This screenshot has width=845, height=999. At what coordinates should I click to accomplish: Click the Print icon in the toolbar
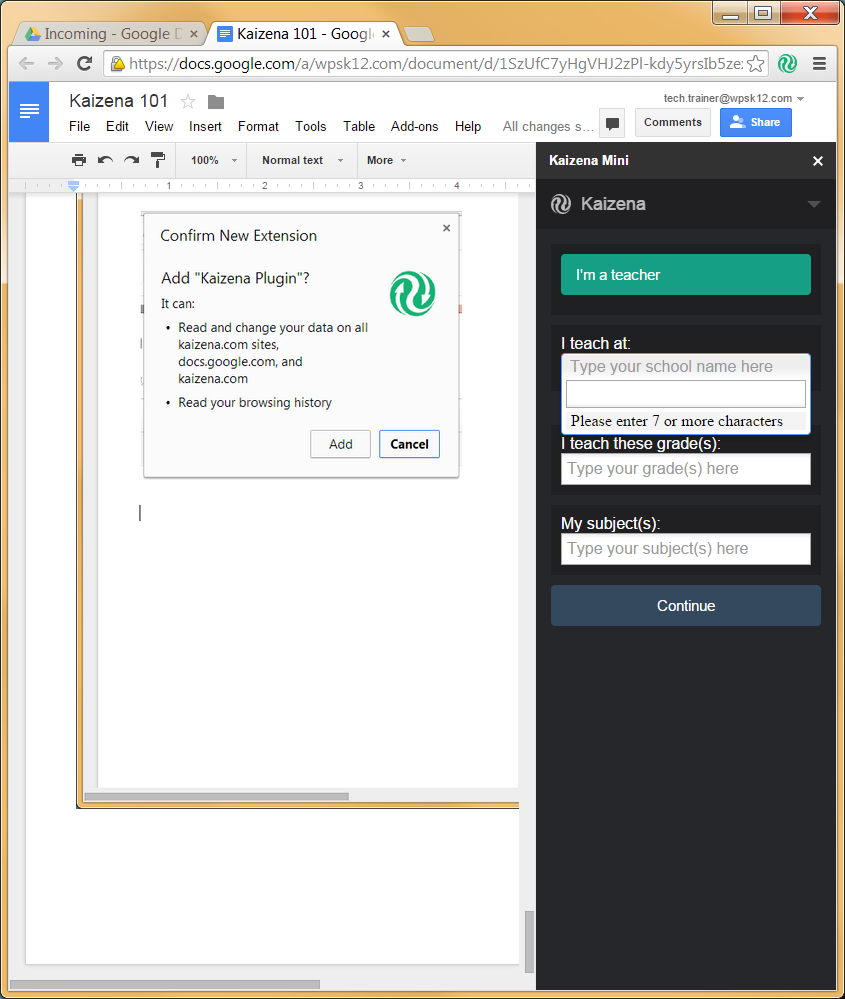pyautogui.click(x=79, y=160)
